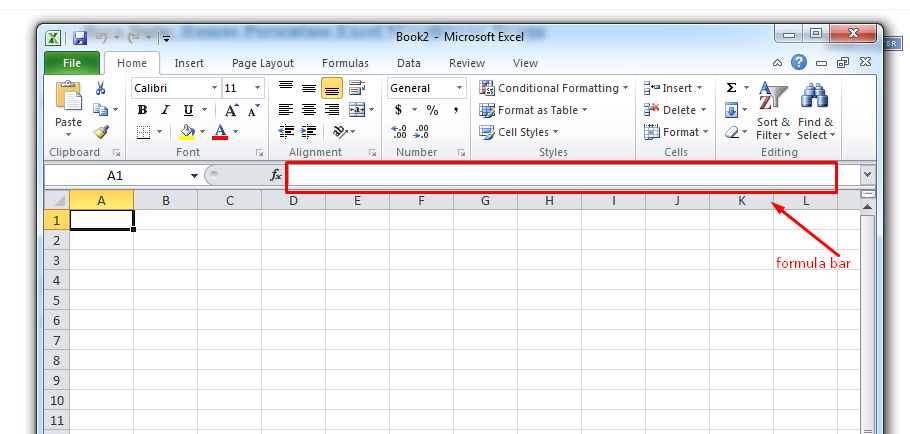Click Merge & Center icon
910x434 pixels.
(x=356, y=110)
